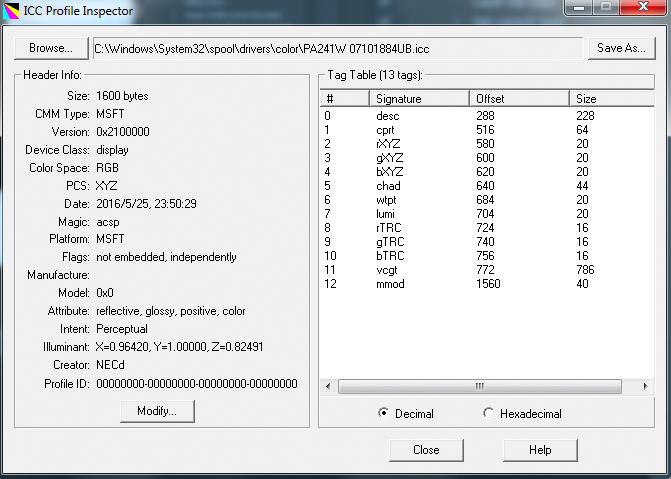Image resolution: width=671 pixels, height=479 pixels.
Task: Click the Flags value not embedded, independently
Action: 166,257
